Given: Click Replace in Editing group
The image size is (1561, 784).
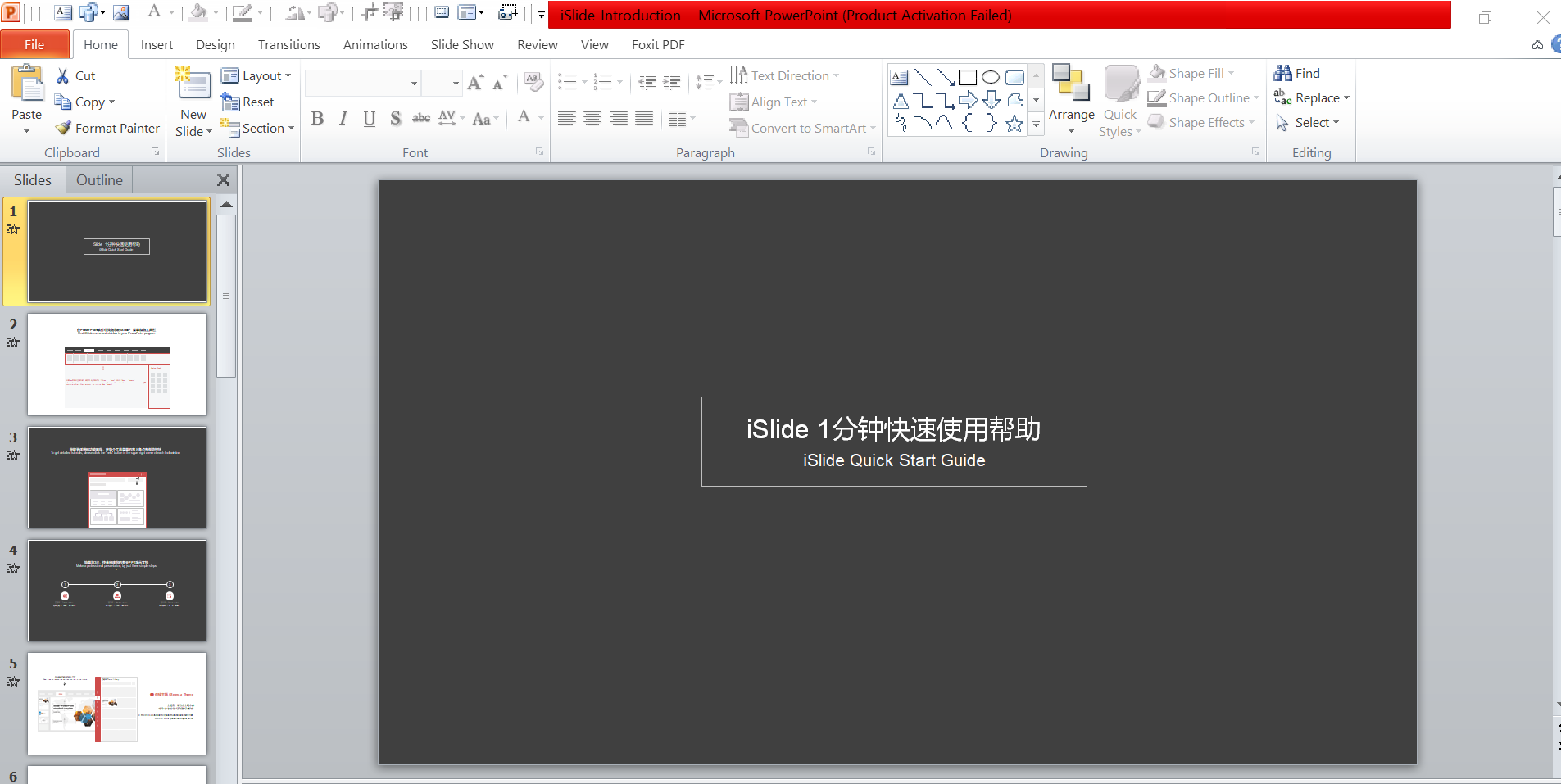Looking at the screenshot, I should click(x=1311, y=97).
